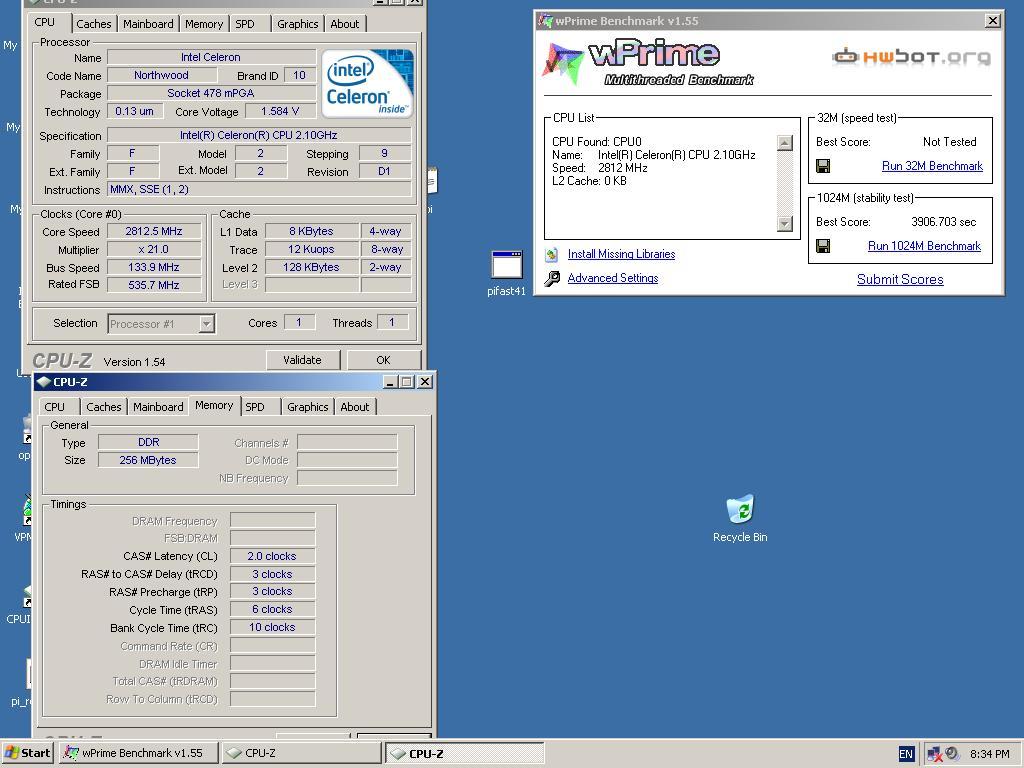Click the 3906.703 sec best score text
Screen dimensions: 1024x768
(x=944, y=222)
